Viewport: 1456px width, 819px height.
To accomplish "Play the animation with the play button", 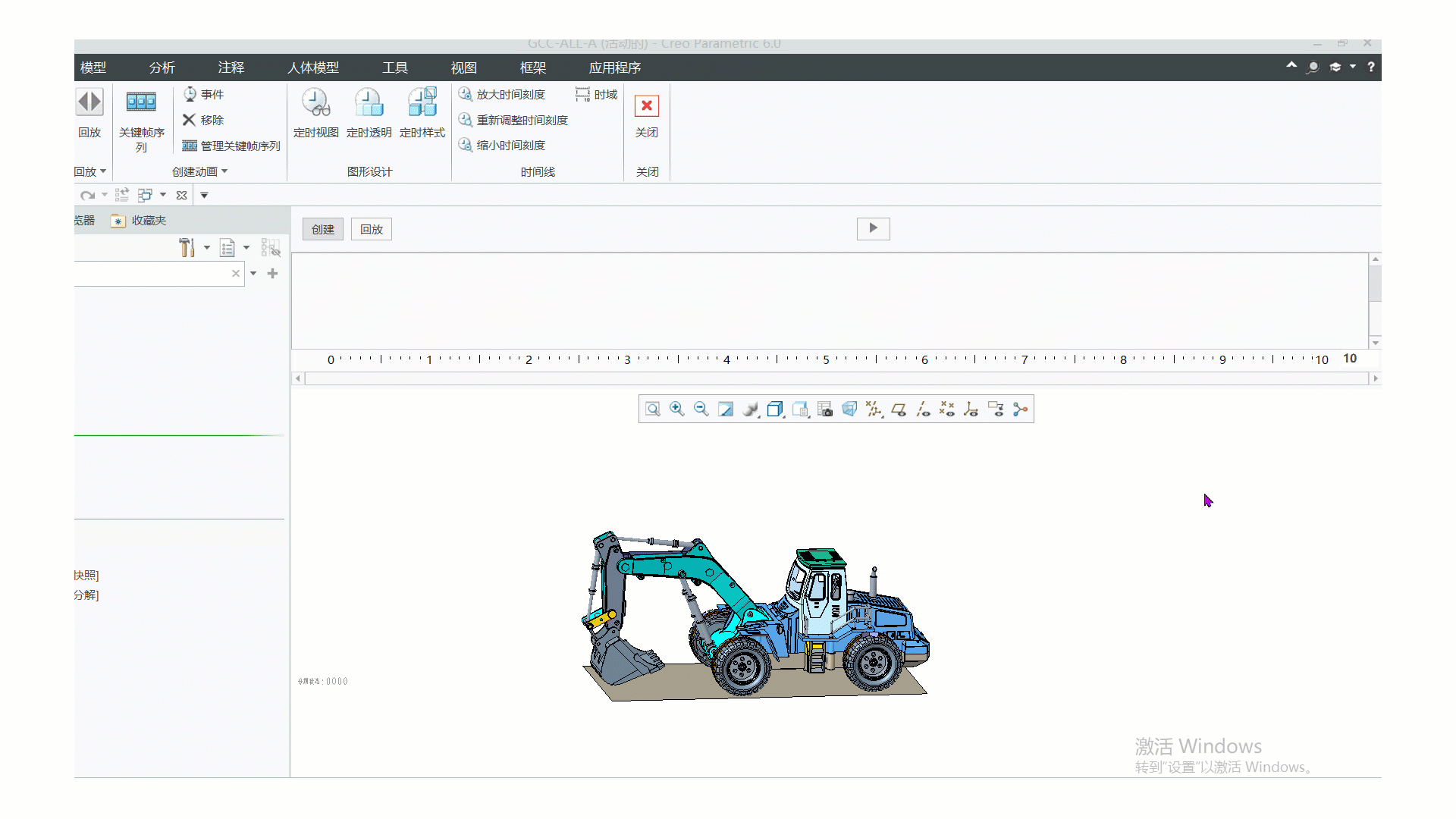I will [x=874, y=228].
